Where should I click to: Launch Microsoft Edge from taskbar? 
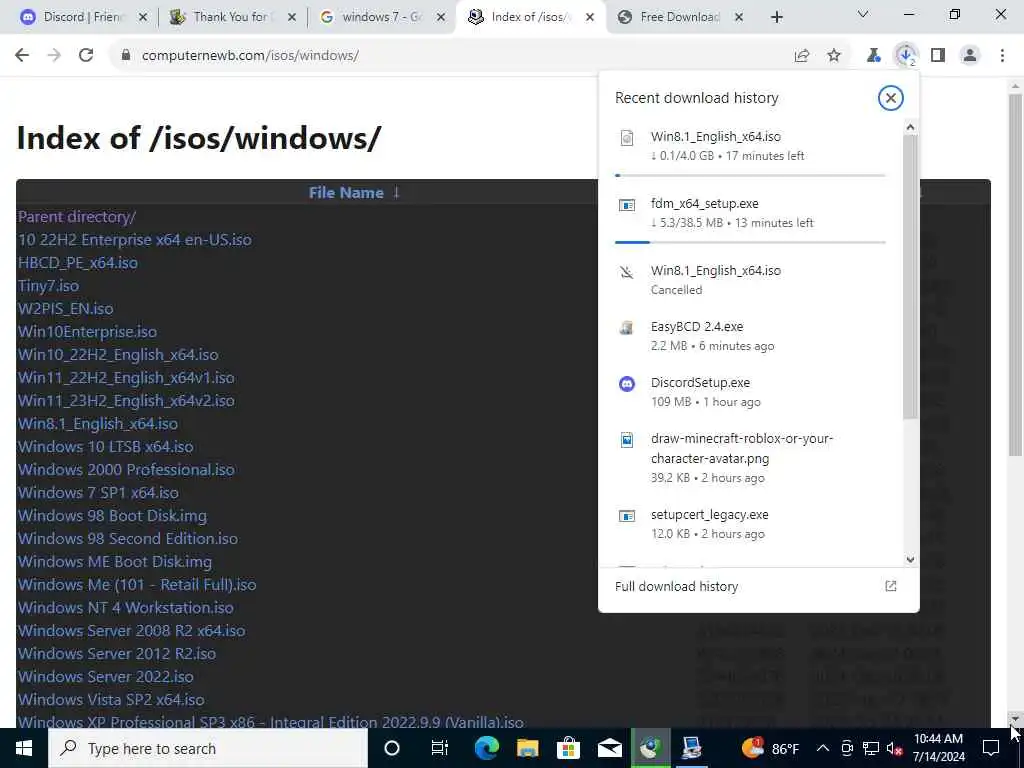click(x=487, y=748)
